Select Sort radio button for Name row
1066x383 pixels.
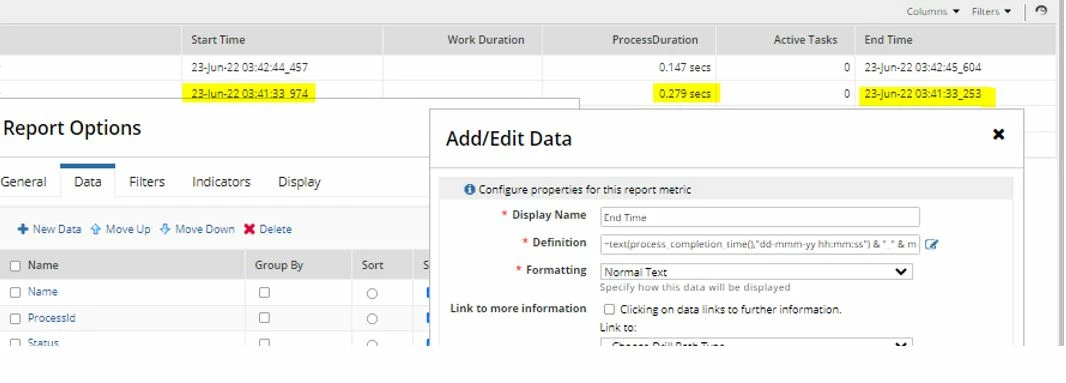point(372,293)
